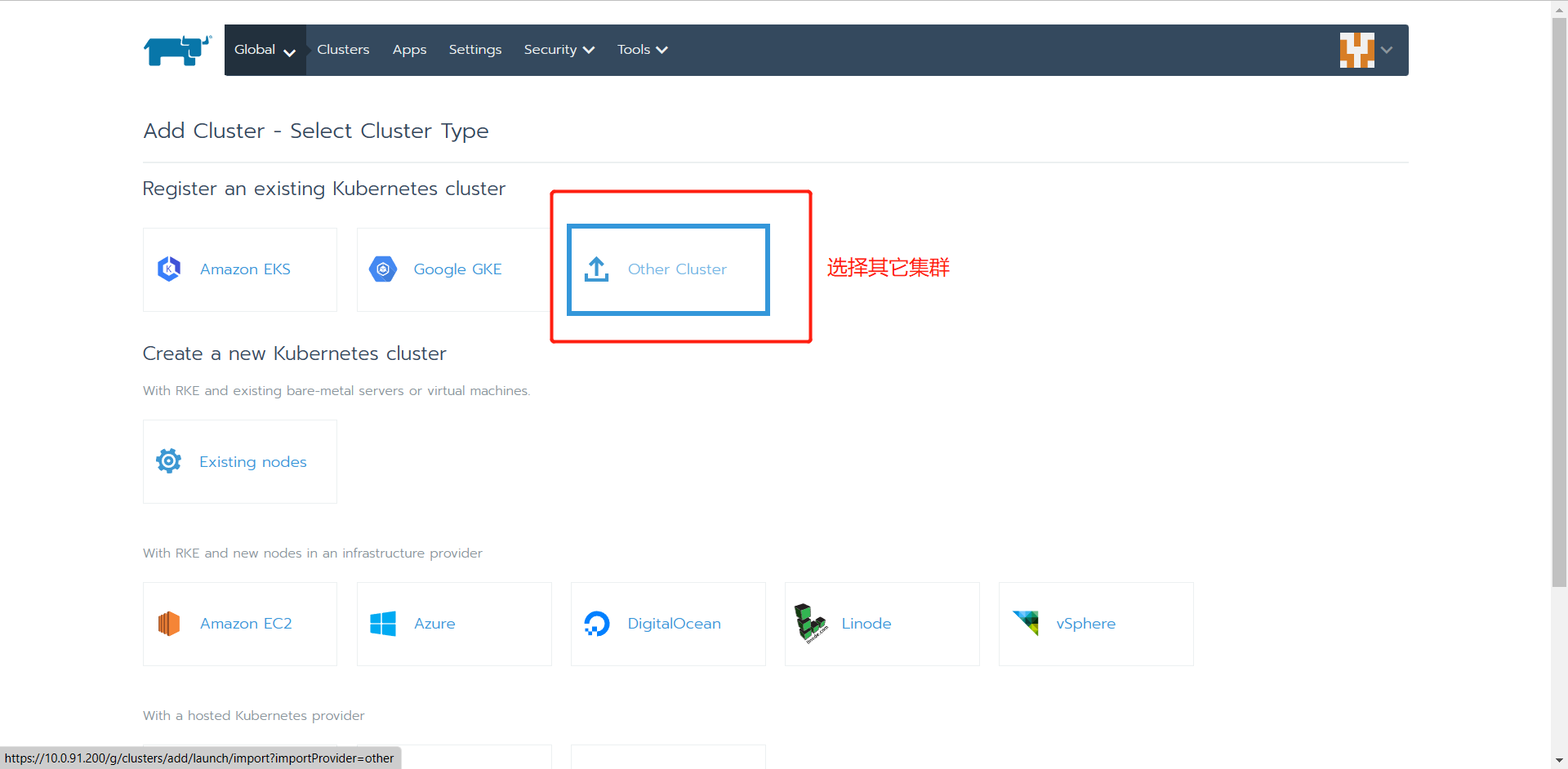Click the Other Cluster upload icon
The height and width of the screenshot is (769, 1568).
click(x=596, y=269)
